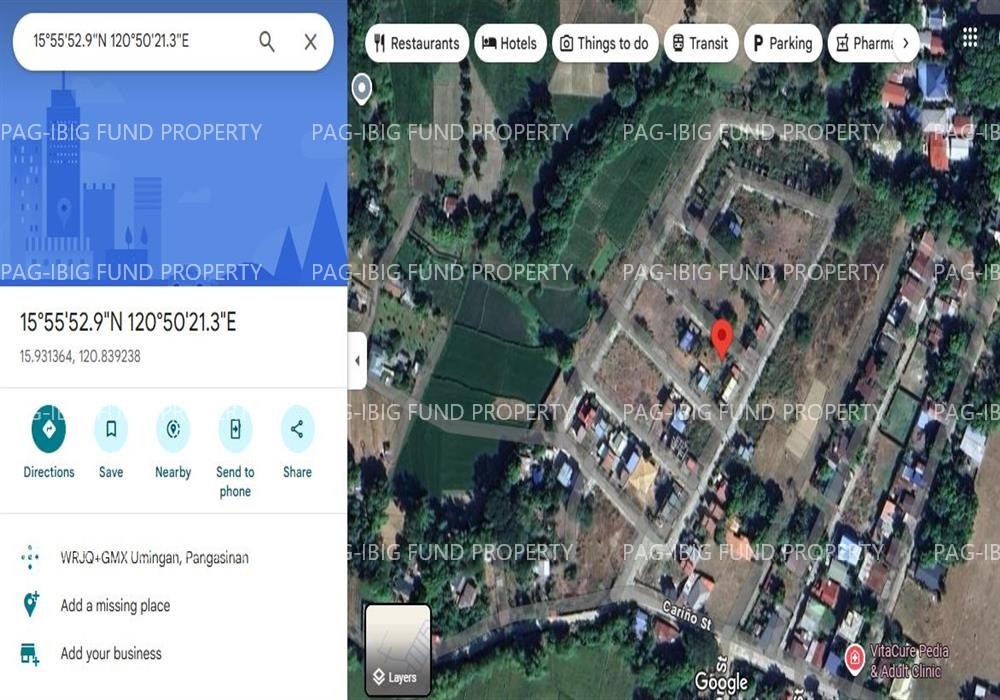Open Nearby search
This screenshot has width=1000, height=700.
coord(172,432)
